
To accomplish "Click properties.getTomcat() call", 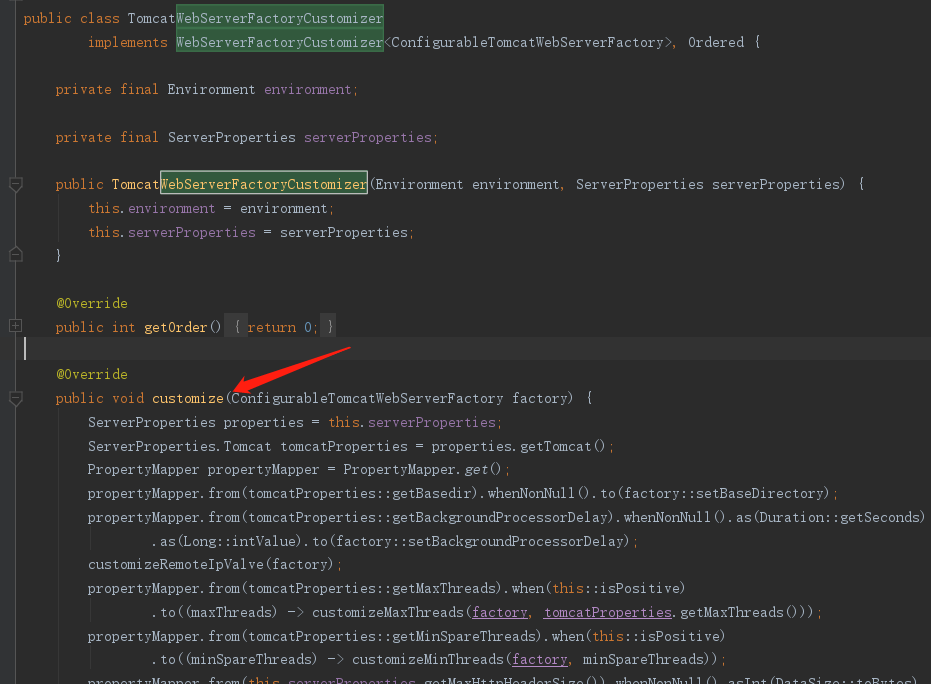I will (518, 446).
